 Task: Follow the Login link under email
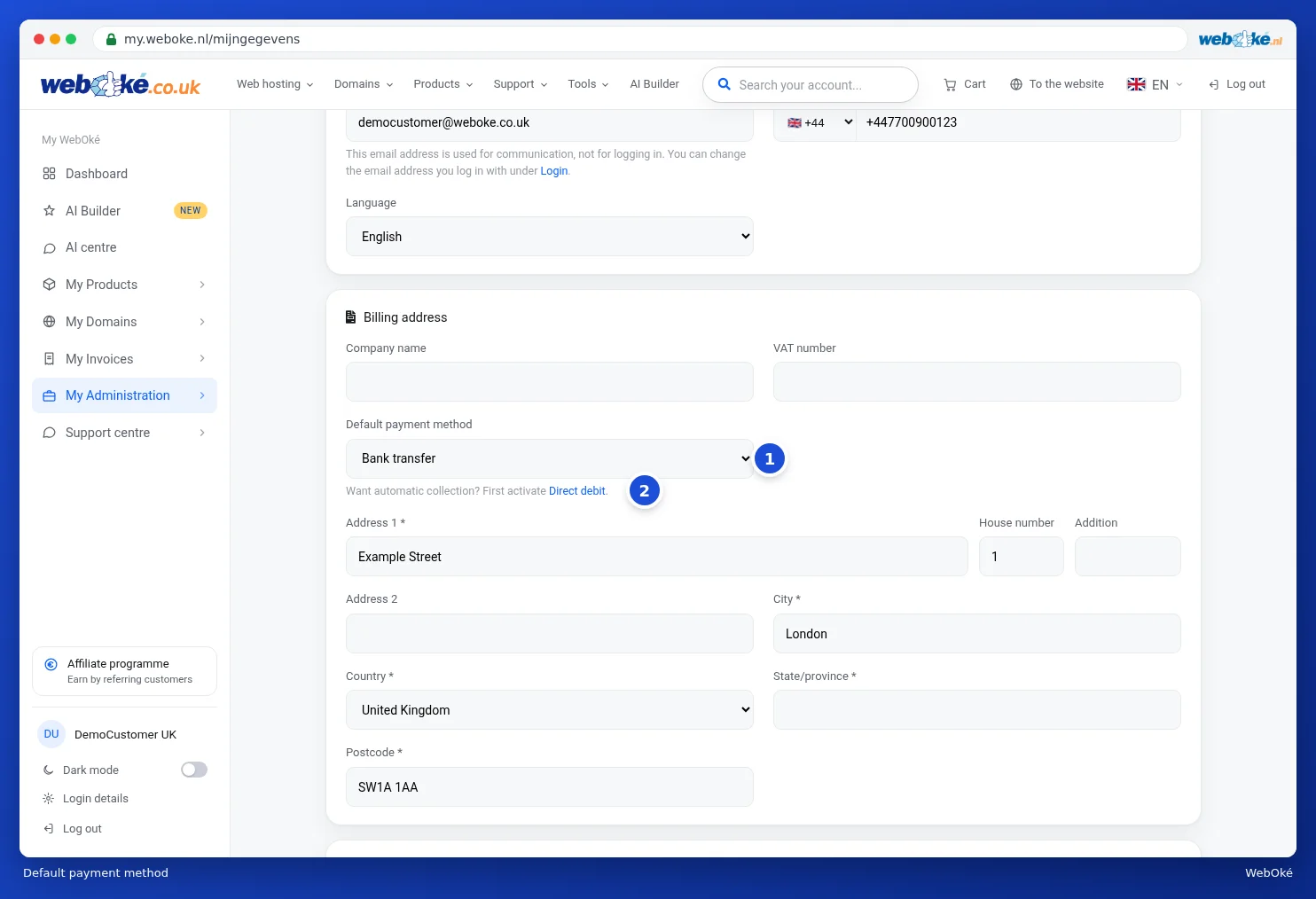(554, 171)
